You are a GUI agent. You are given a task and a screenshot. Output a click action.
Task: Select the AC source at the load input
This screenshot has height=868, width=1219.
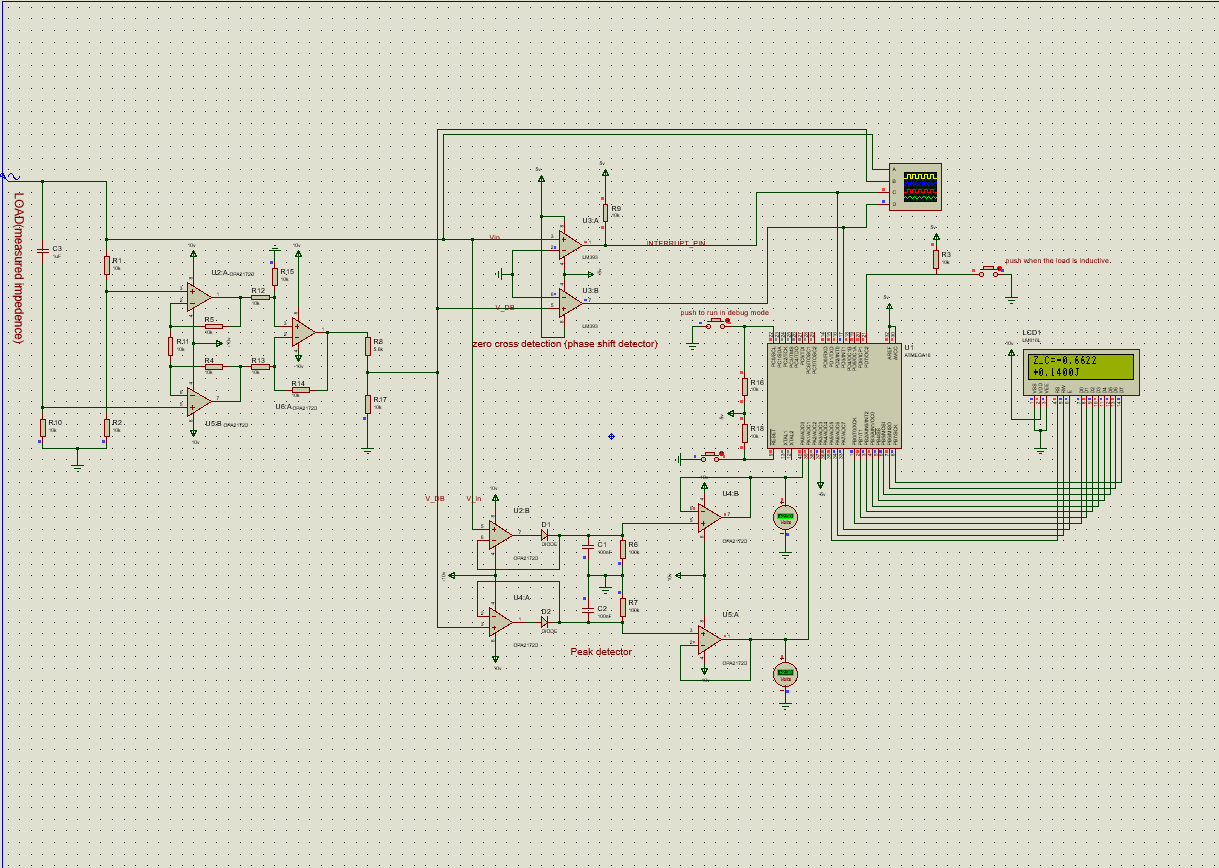pos(9,176)
